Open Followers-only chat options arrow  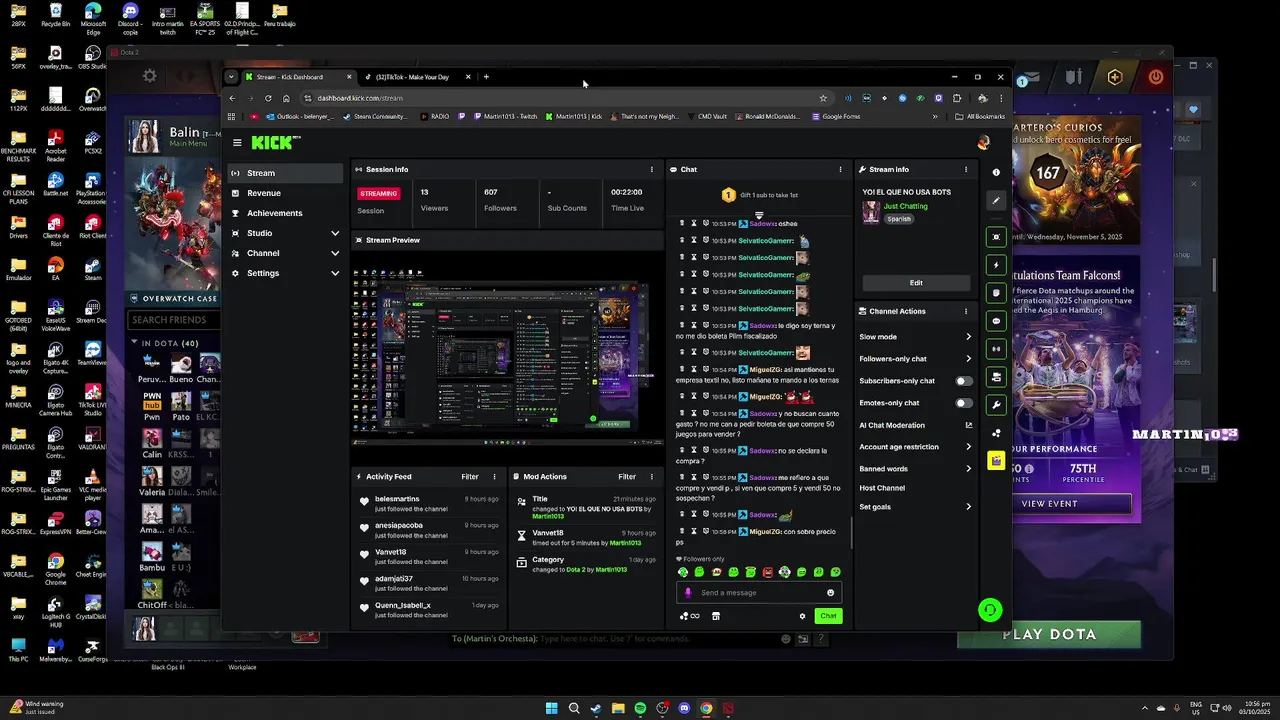click(x=968, y=359)
